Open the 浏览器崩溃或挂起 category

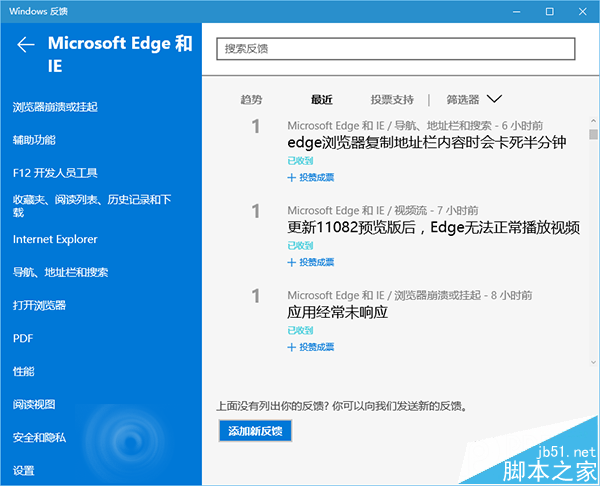tap(55, 107)
